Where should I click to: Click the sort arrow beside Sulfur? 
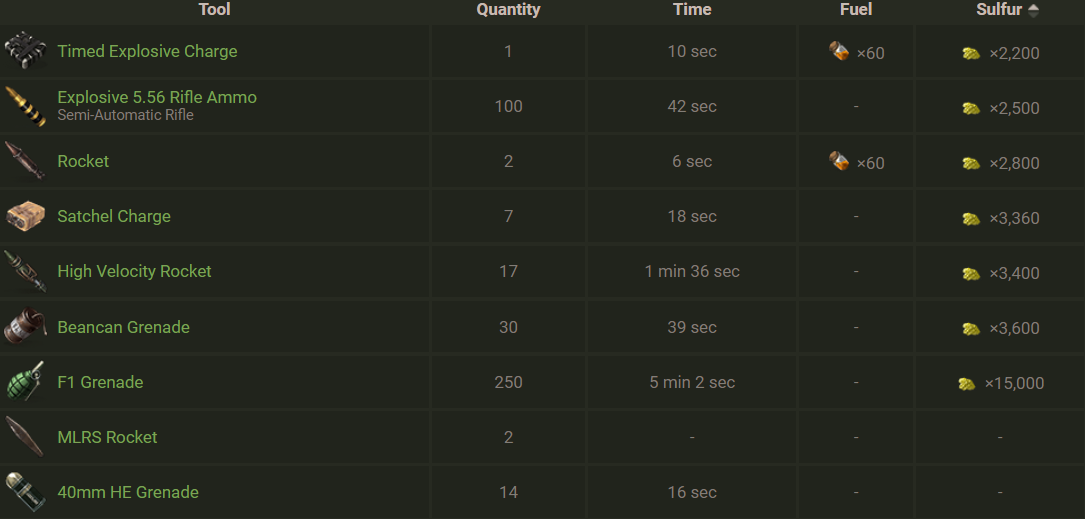pos(1034,10)
